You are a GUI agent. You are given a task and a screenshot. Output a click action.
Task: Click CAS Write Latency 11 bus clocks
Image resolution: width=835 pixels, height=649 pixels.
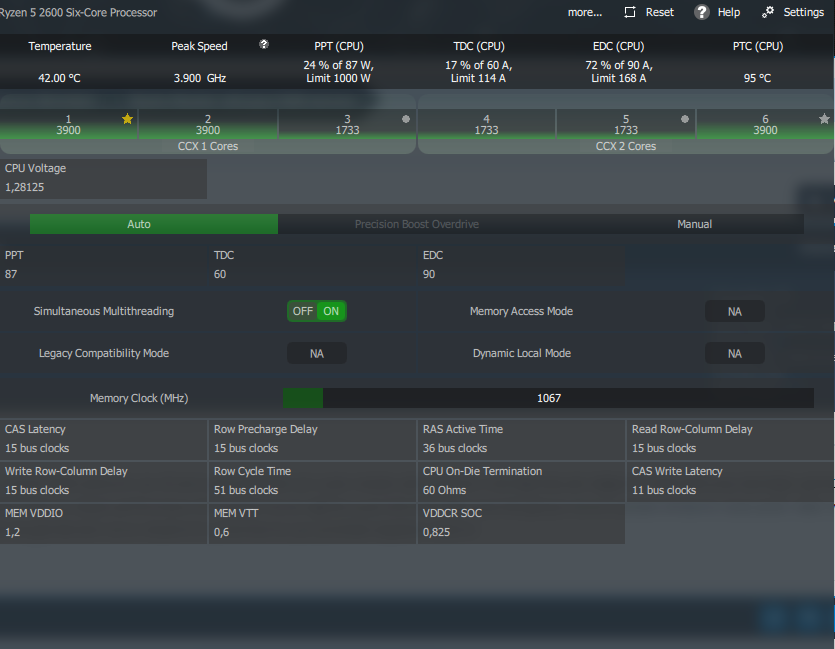664,490
